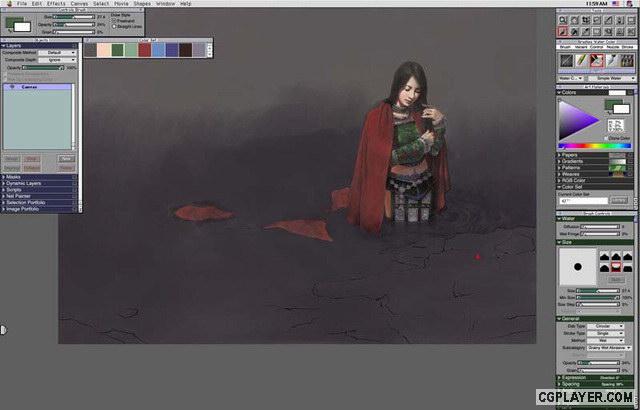
Task: Open the Movie menu
Action: pyautogui.click(x=121, y=4)
